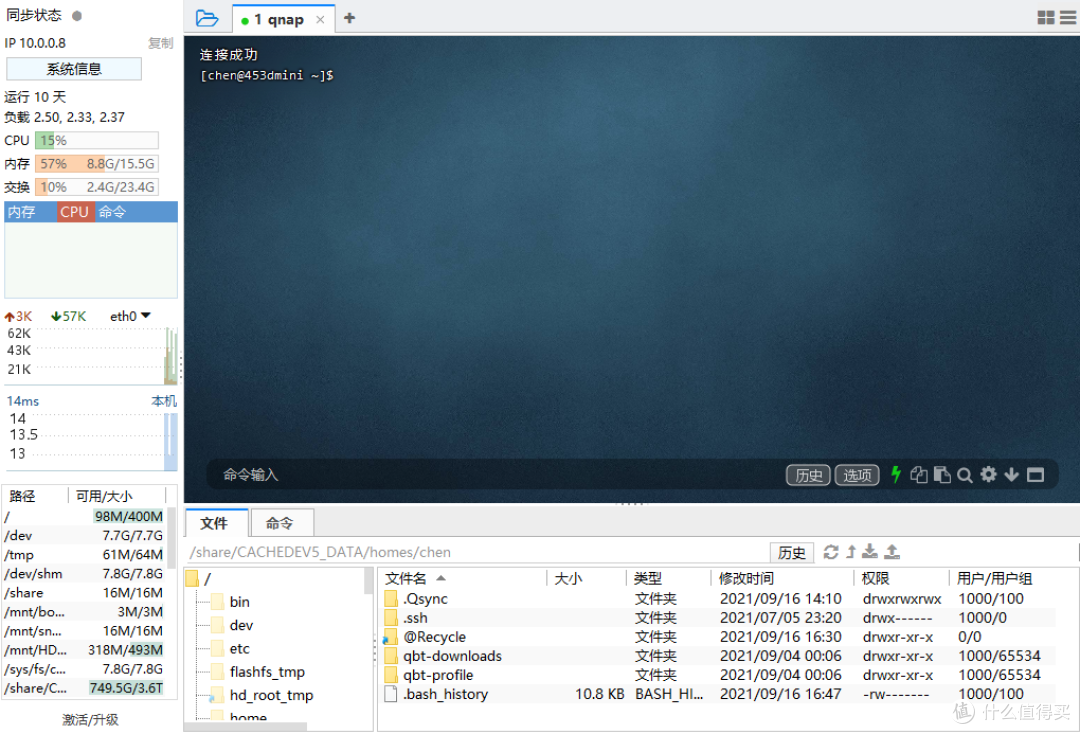Click the 本机 local ping label
This screenshot has width=1080, height=734.
click(x=164, y=401)
